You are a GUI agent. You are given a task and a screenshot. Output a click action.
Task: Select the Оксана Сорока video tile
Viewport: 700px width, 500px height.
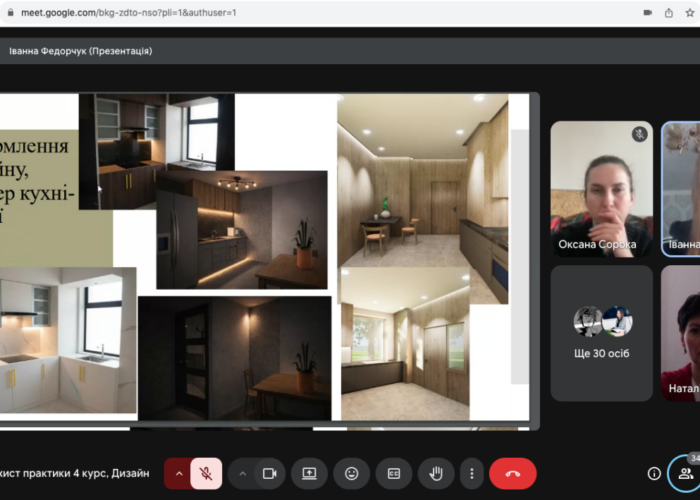601,189
